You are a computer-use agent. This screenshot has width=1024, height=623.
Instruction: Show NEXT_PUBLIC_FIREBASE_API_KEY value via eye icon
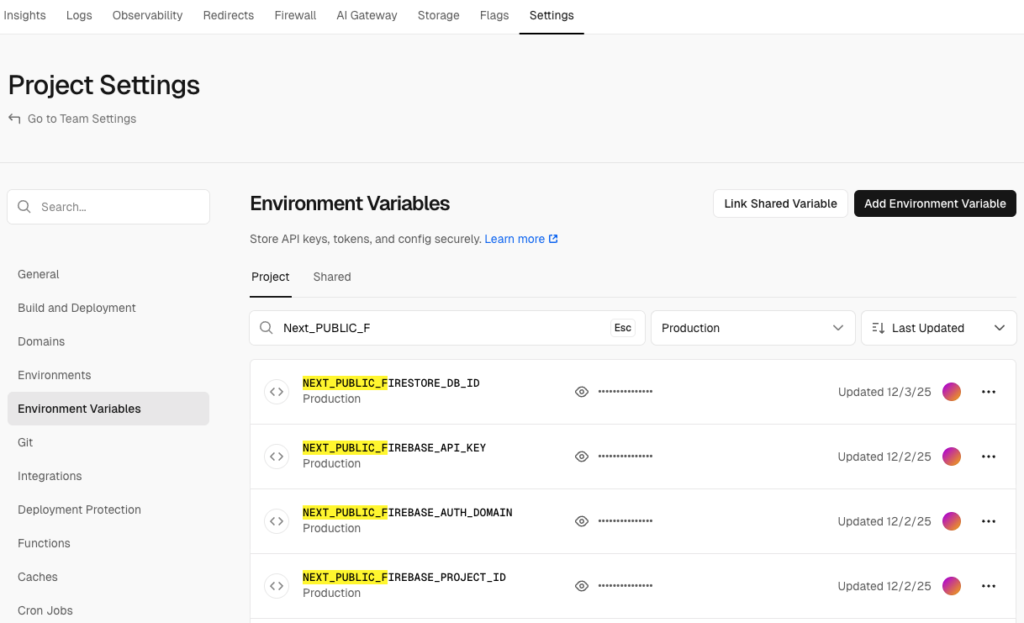click(581, 456)
